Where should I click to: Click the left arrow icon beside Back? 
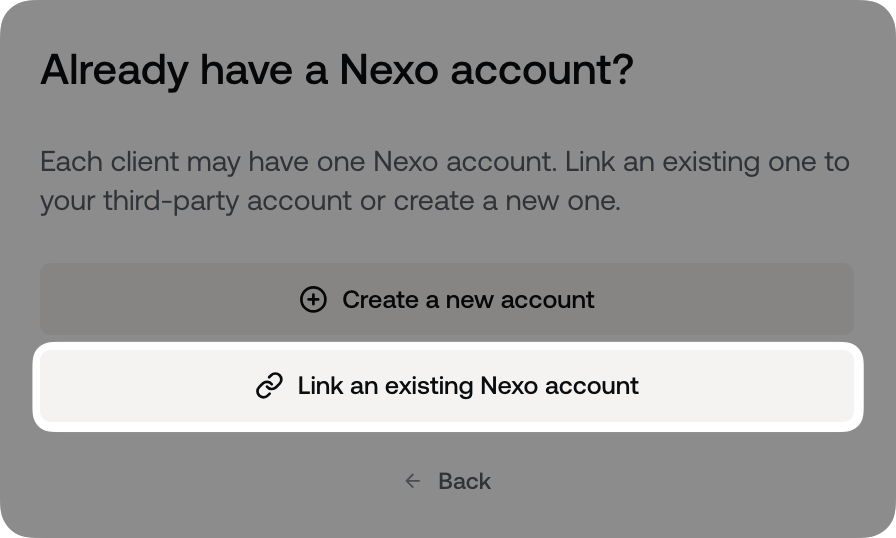click(413, 481)
